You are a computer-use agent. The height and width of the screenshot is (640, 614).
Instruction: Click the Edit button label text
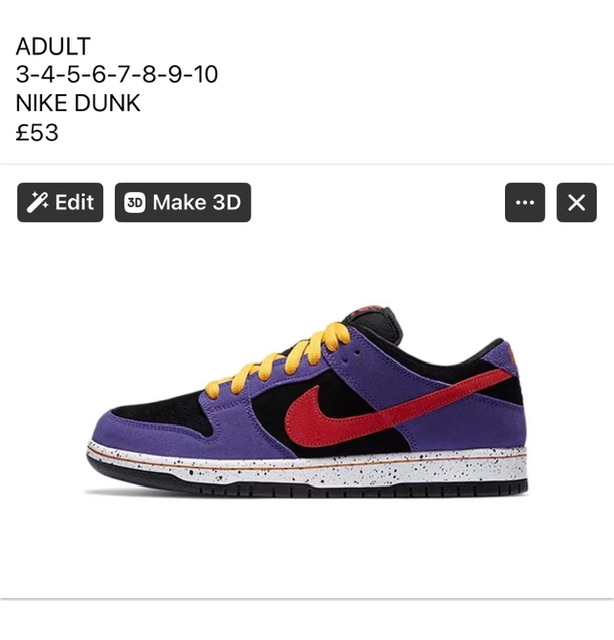[x=74, y=202]
